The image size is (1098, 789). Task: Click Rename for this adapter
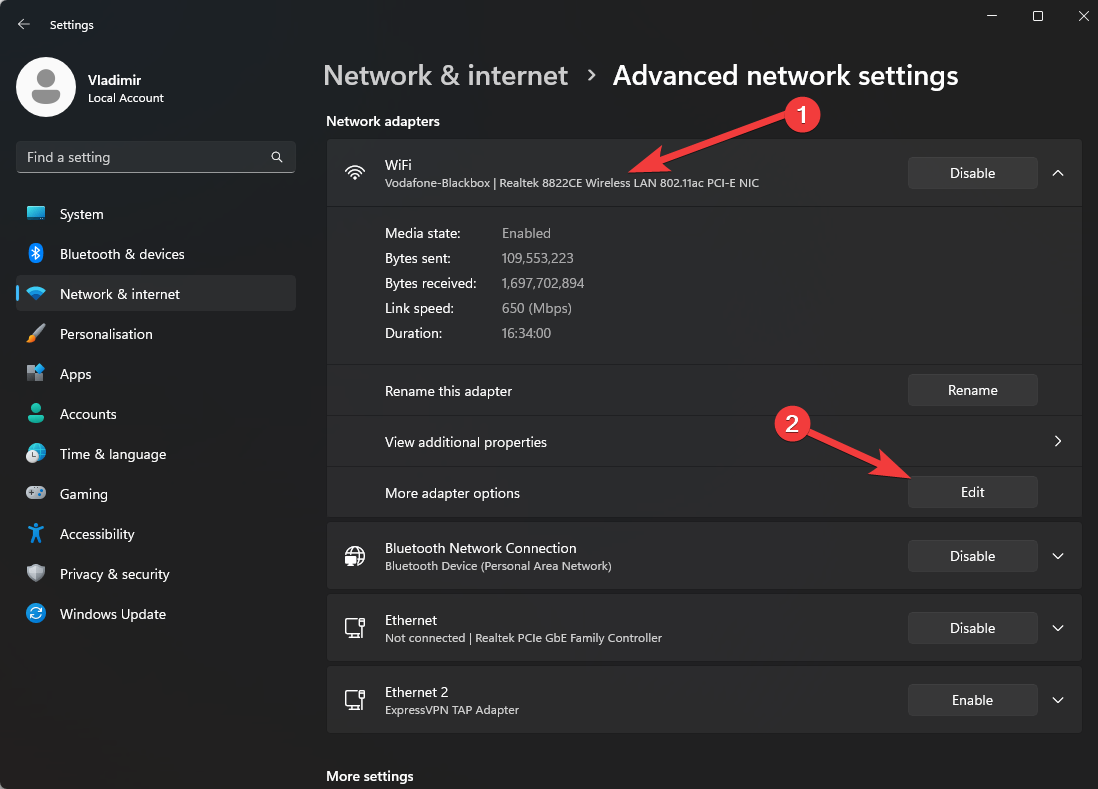coord(972,390)
